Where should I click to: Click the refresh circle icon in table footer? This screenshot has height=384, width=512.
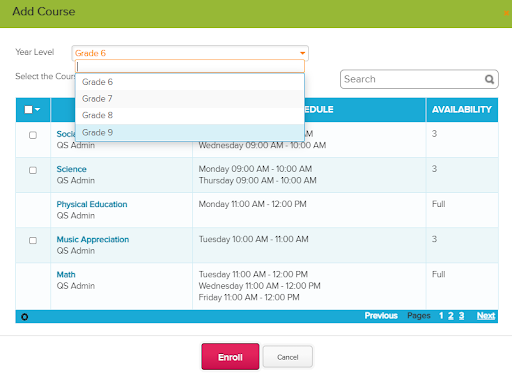(25, 317)
